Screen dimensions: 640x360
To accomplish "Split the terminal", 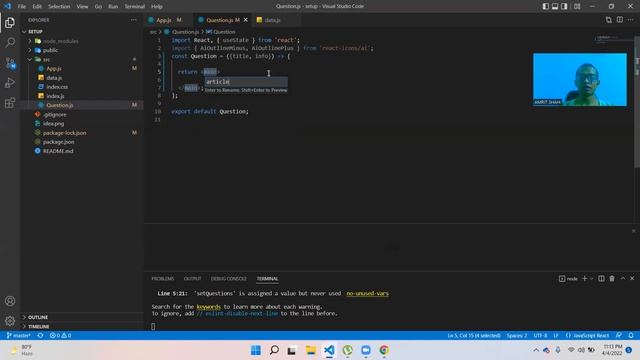I will point(601,278).
